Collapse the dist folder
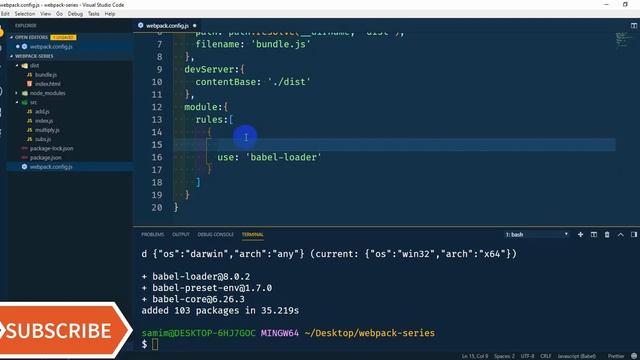 point(34,65)
